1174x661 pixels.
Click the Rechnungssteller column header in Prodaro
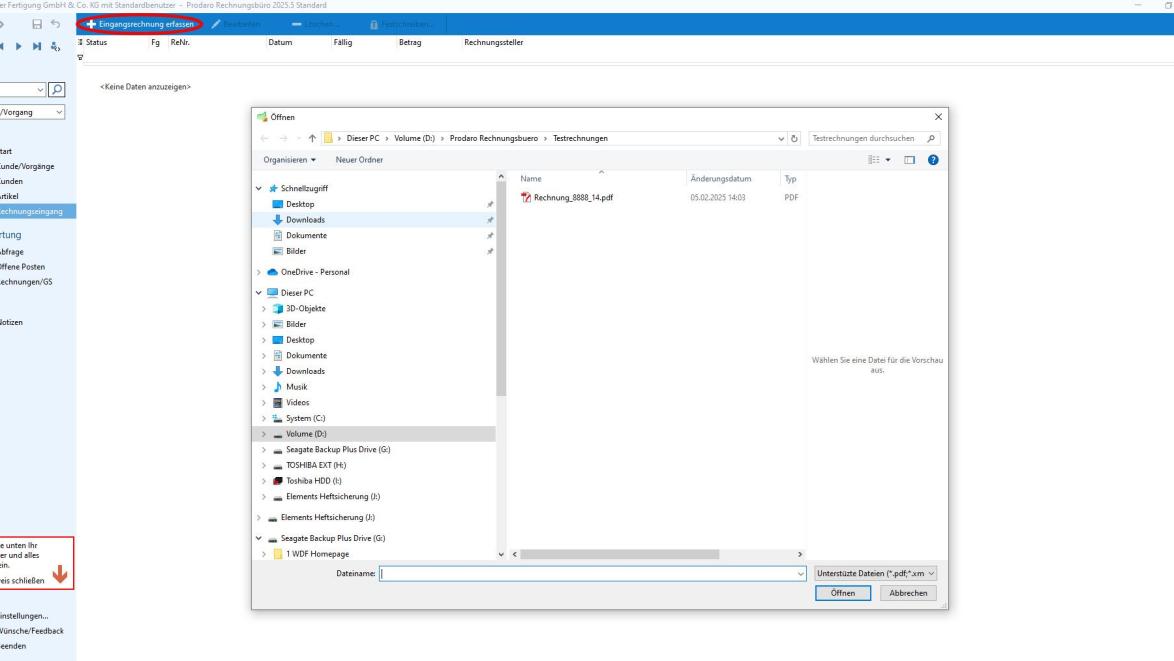(493, 43)
